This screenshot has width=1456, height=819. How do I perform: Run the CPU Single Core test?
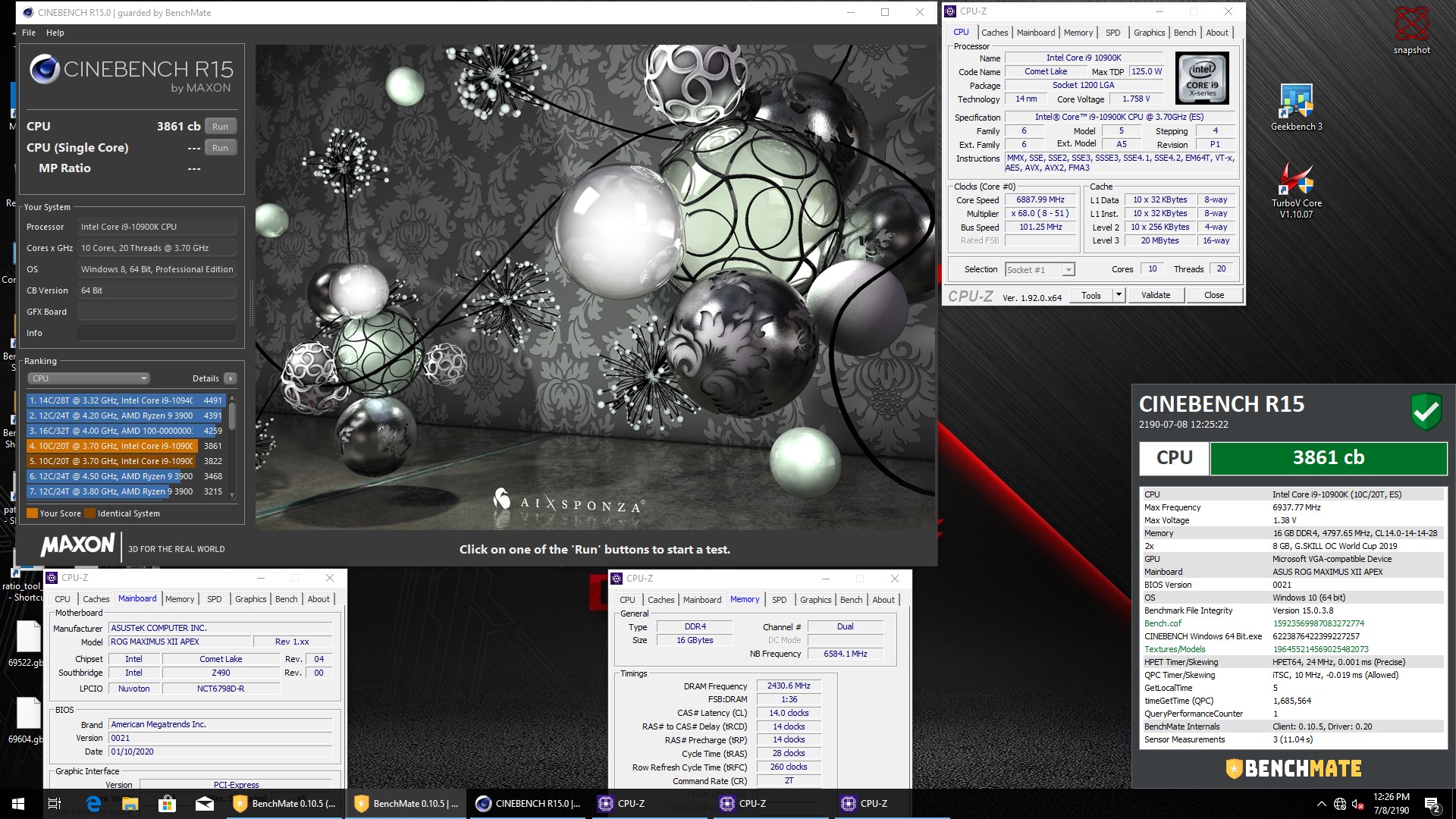coord(220,148)
